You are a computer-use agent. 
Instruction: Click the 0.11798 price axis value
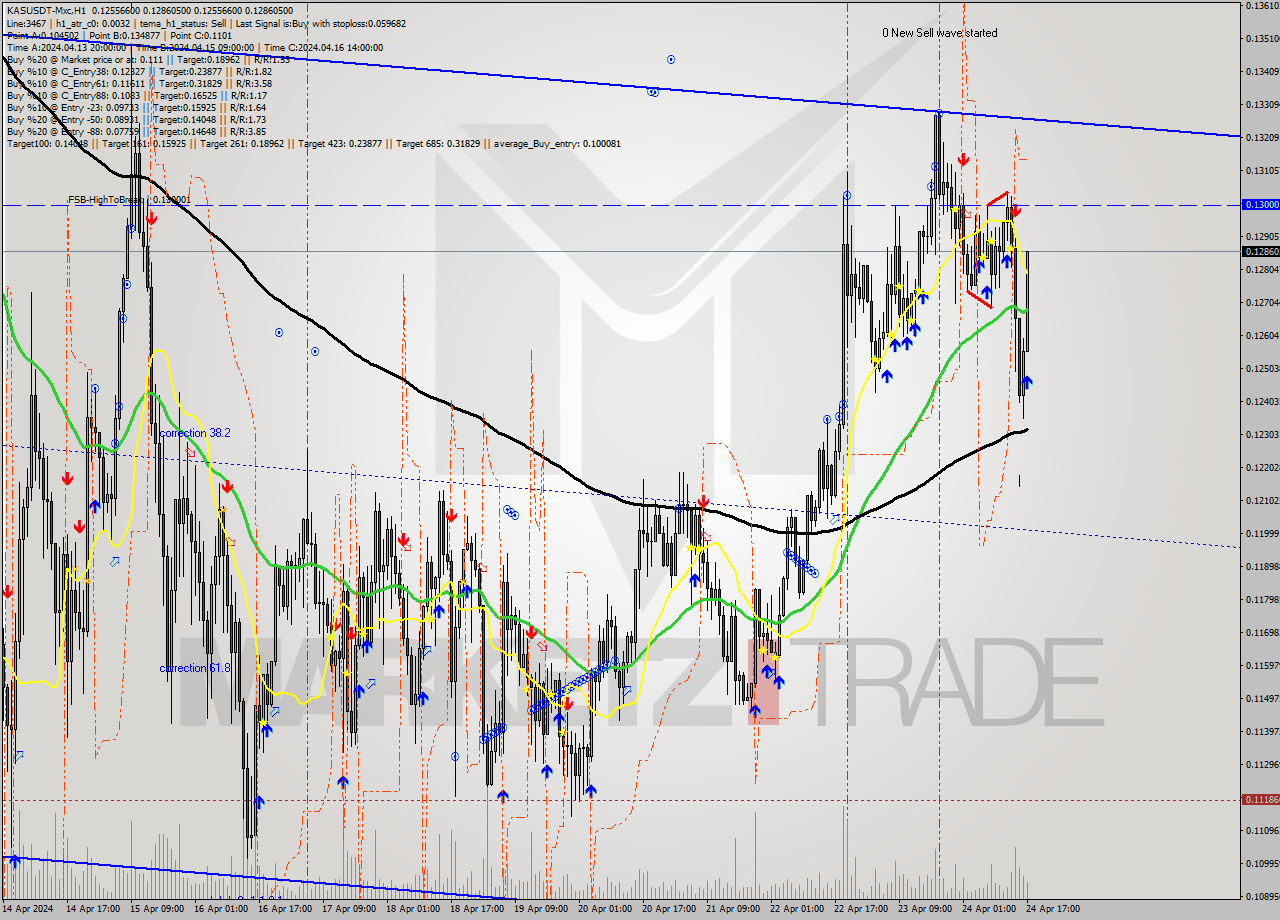[x=1263, y=599]
